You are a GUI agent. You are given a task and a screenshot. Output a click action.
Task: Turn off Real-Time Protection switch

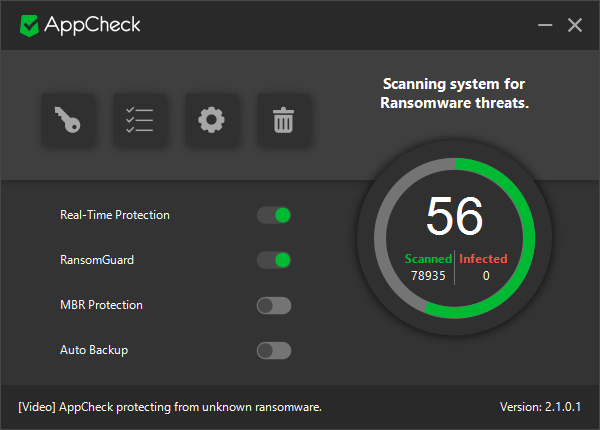[274, 215]
